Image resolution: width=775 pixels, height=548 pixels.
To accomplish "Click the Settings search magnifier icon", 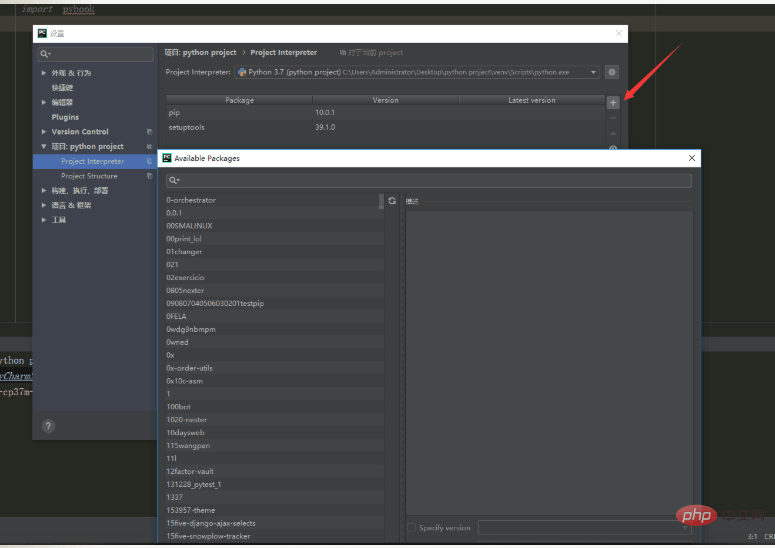I will click(x=45, y=54).
